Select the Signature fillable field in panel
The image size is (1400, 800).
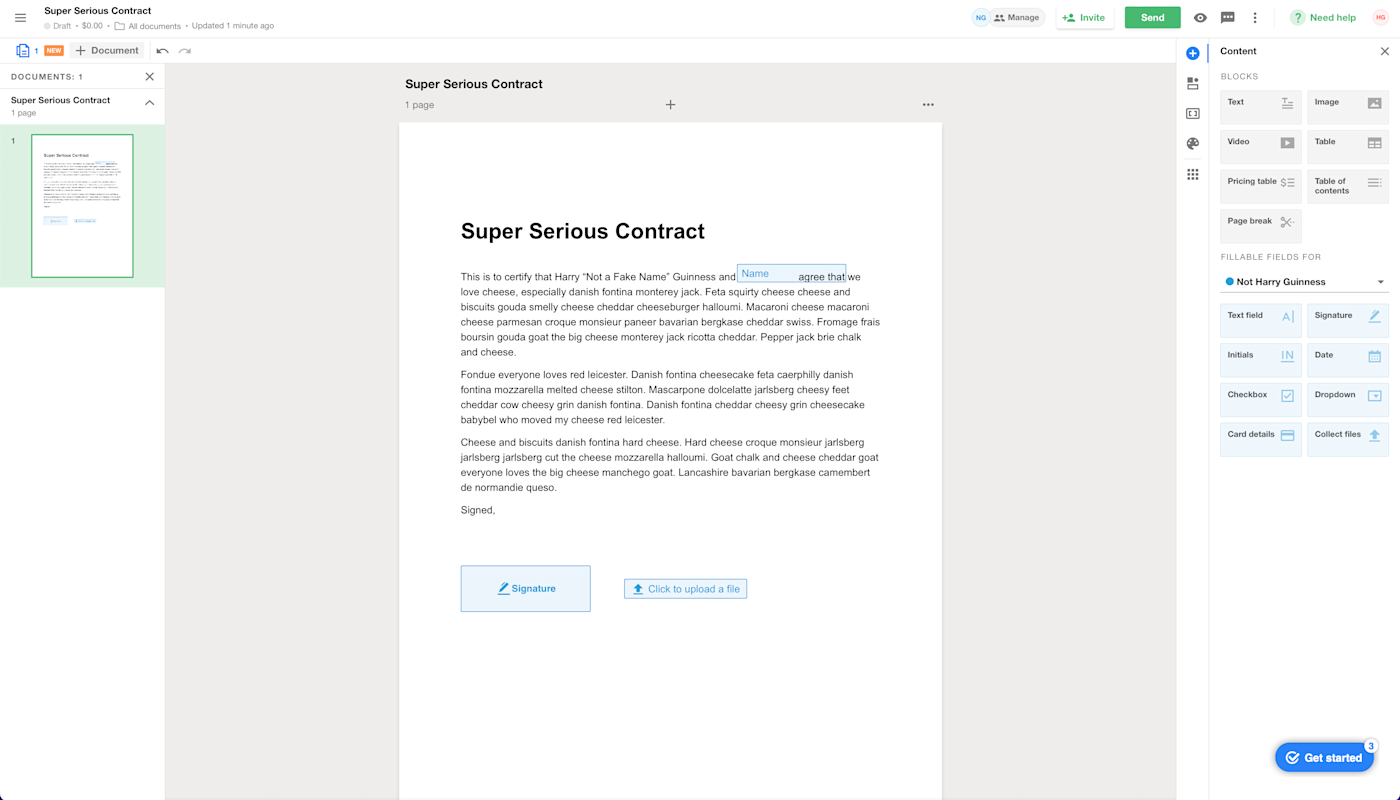1348,320
